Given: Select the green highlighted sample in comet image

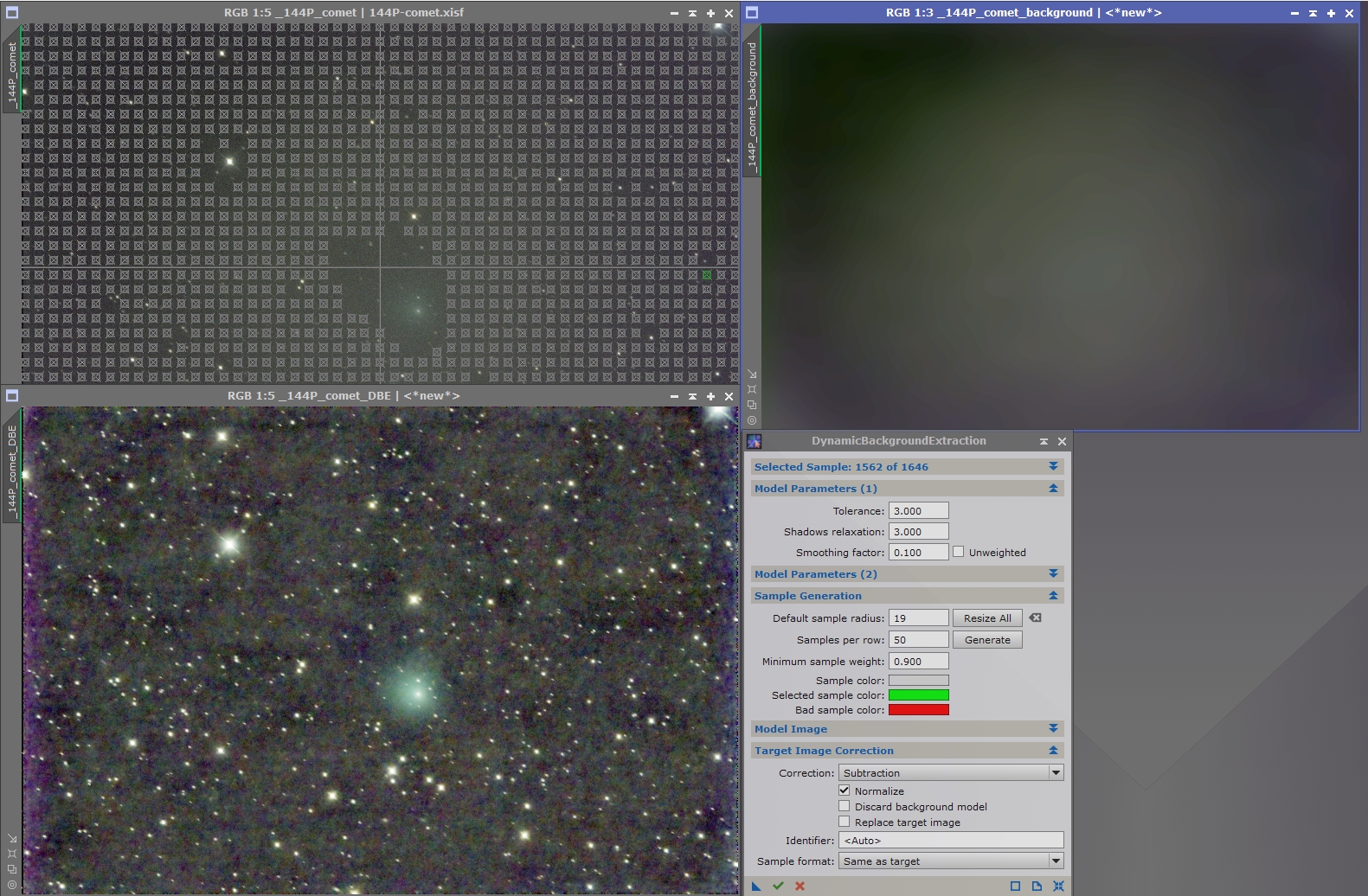Looking at the screenshot, I should [x=707, y=275].
